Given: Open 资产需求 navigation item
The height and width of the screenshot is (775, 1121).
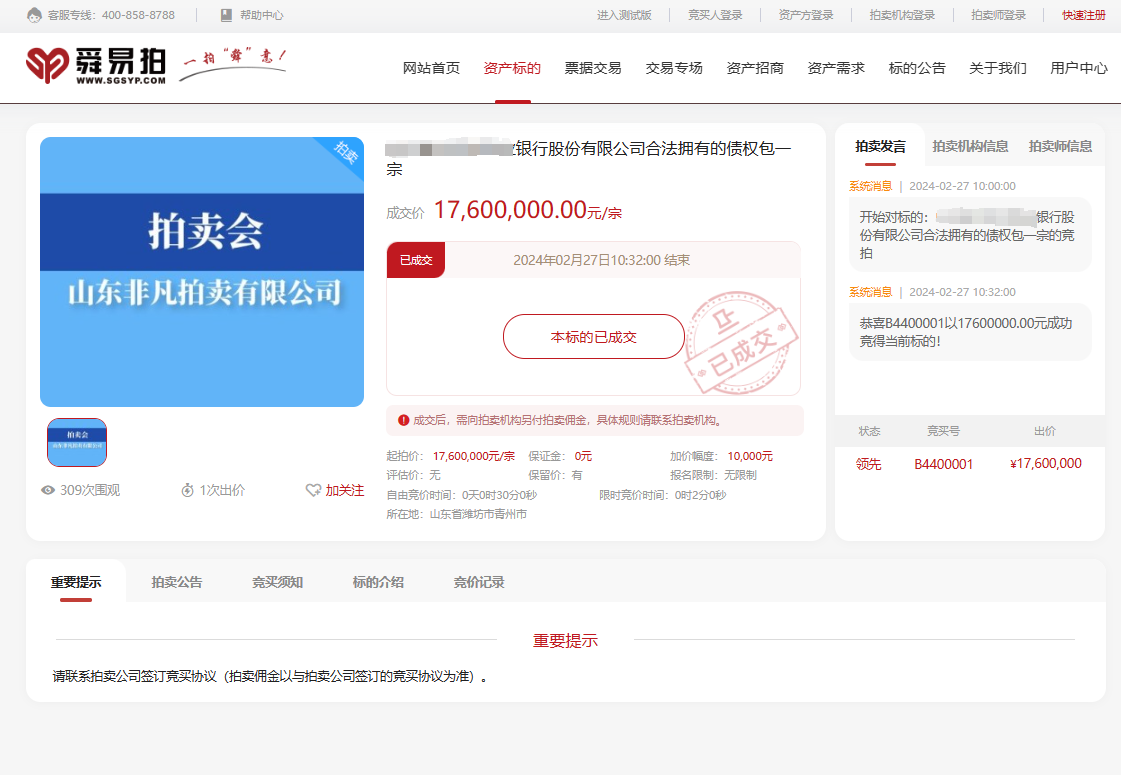Looking at the screenshot, I should 836,68.
